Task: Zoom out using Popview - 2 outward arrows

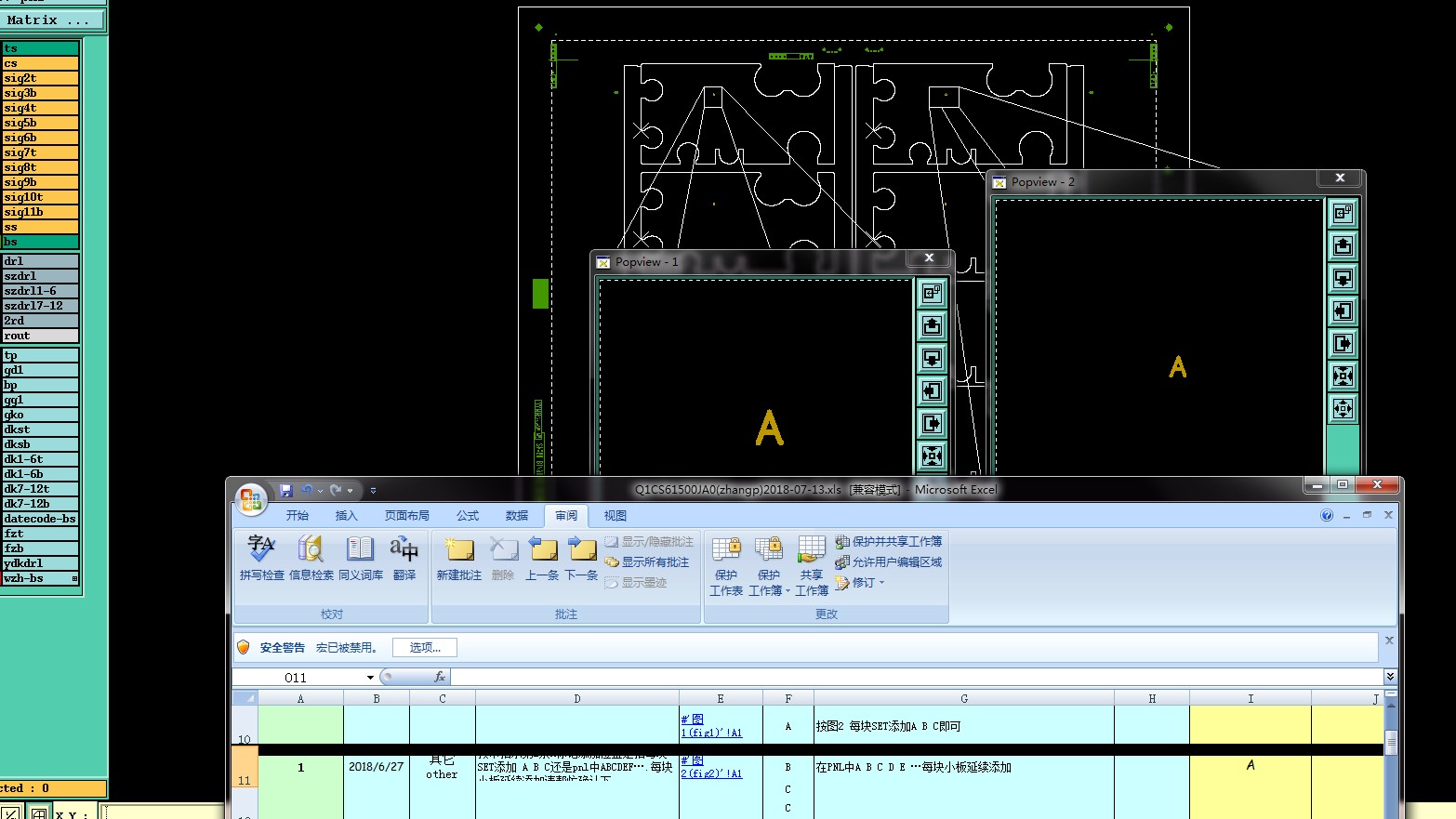Action: tap(1343, 408)
